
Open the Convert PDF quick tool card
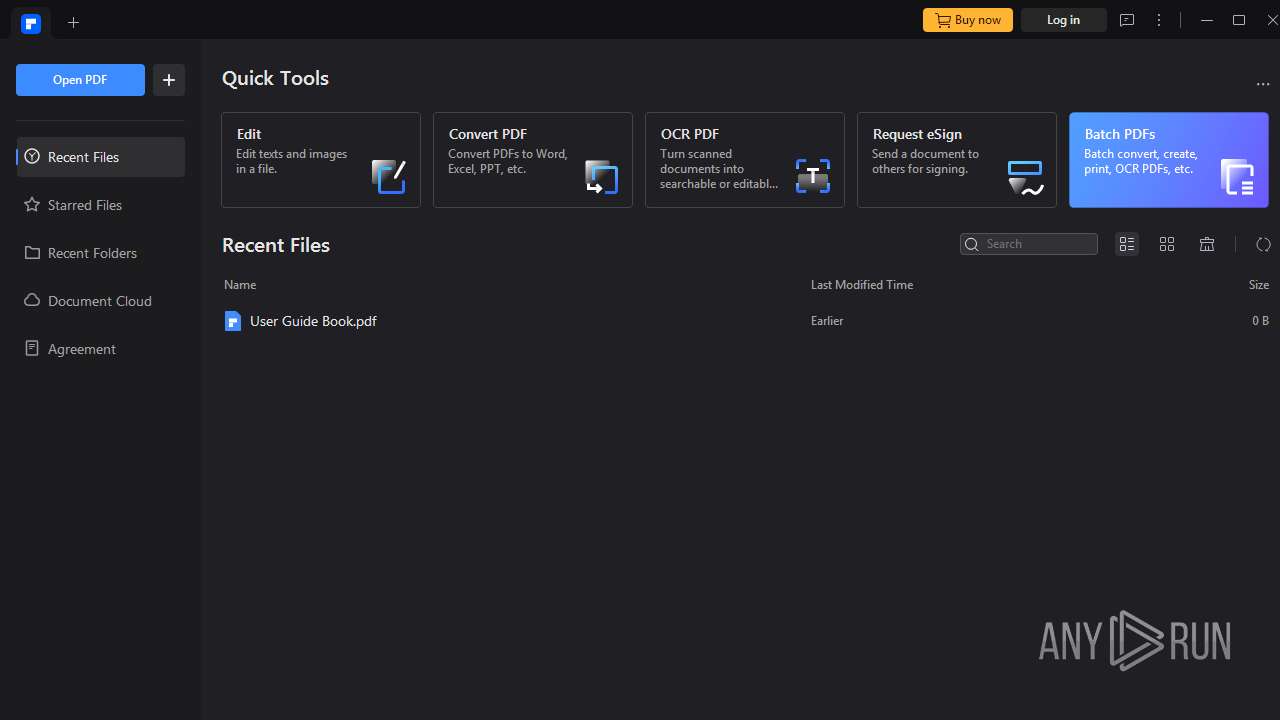pos(533,160)
